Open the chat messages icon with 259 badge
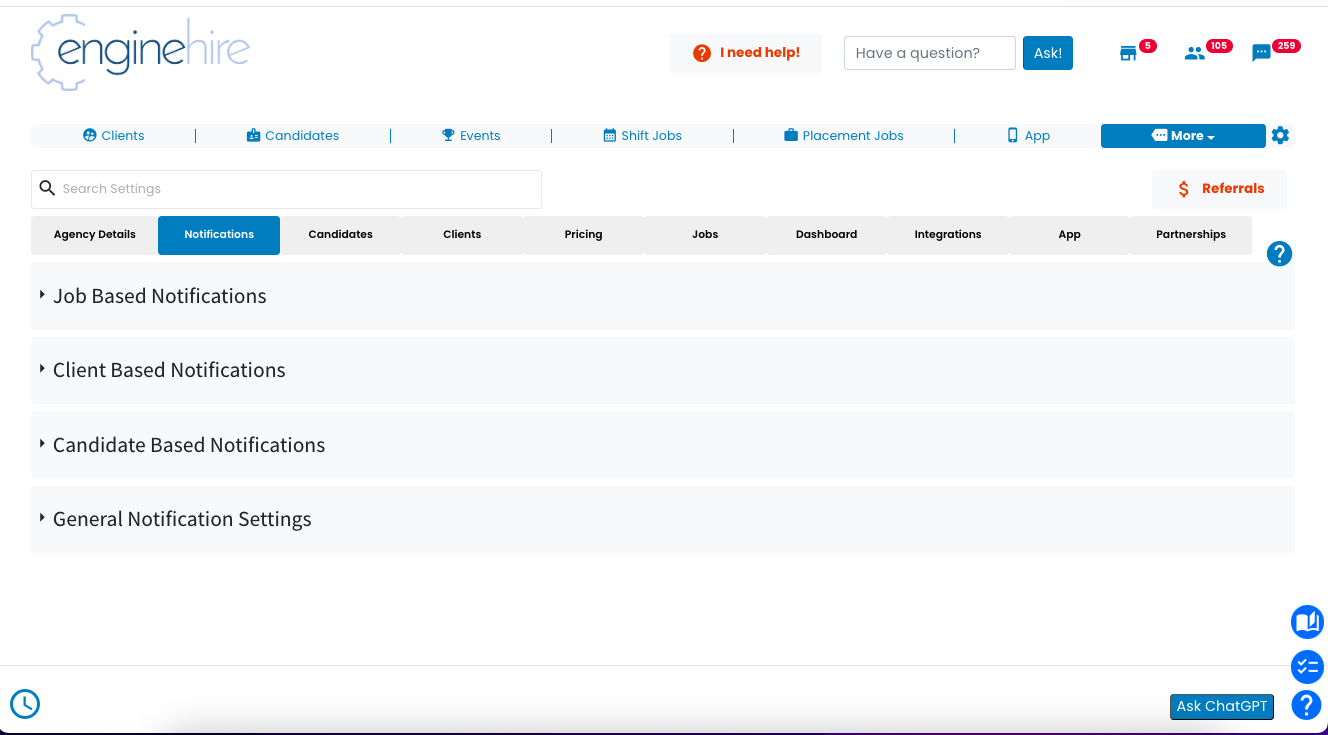 click(x=1261, y=54)
